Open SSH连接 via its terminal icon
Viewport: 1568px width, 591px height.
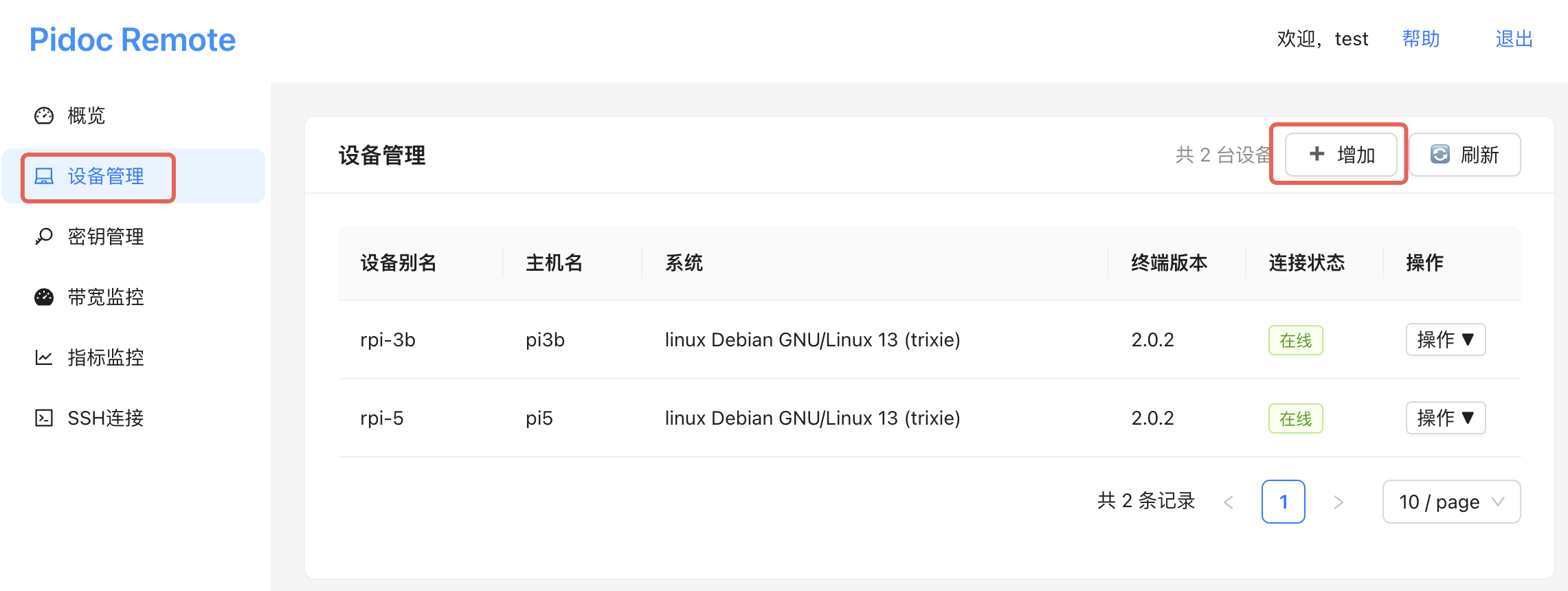43,417
